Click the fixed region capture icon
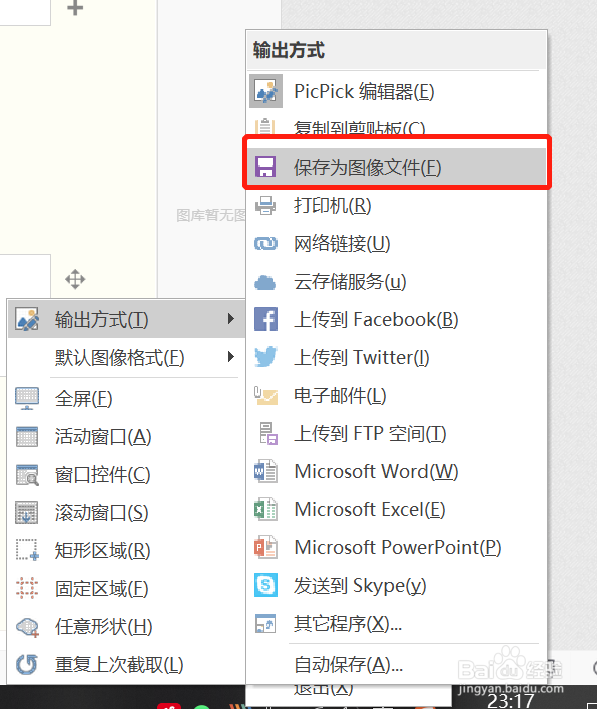The image size is (597, 709). [x=27, y=588]
